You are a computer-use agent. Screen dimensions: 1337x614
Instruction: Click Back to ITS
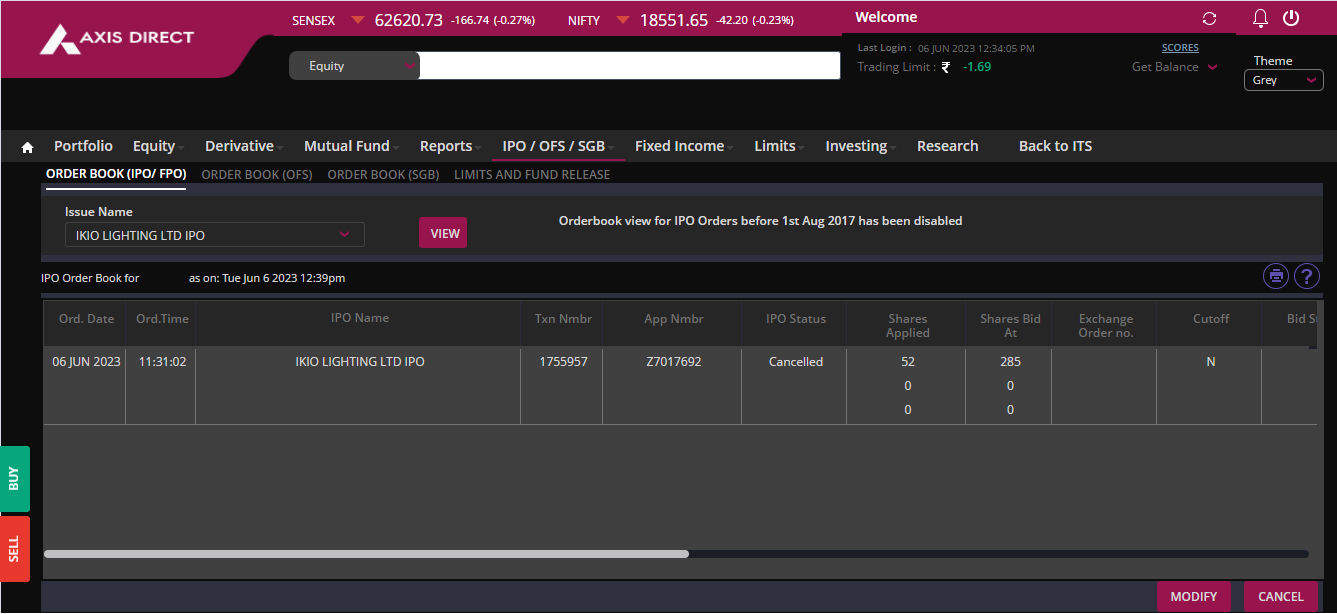point(1055,146)
